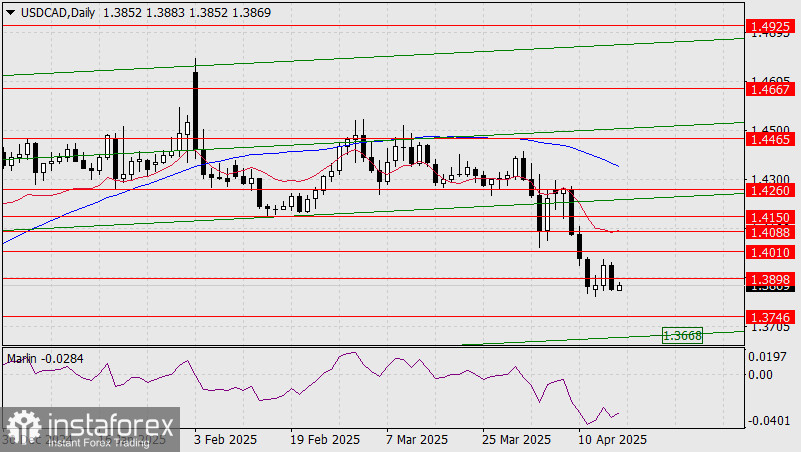Select the -0.0401 oscillator scale value
The width and height of the screenshot is (801, 452).
click(767, 421)
